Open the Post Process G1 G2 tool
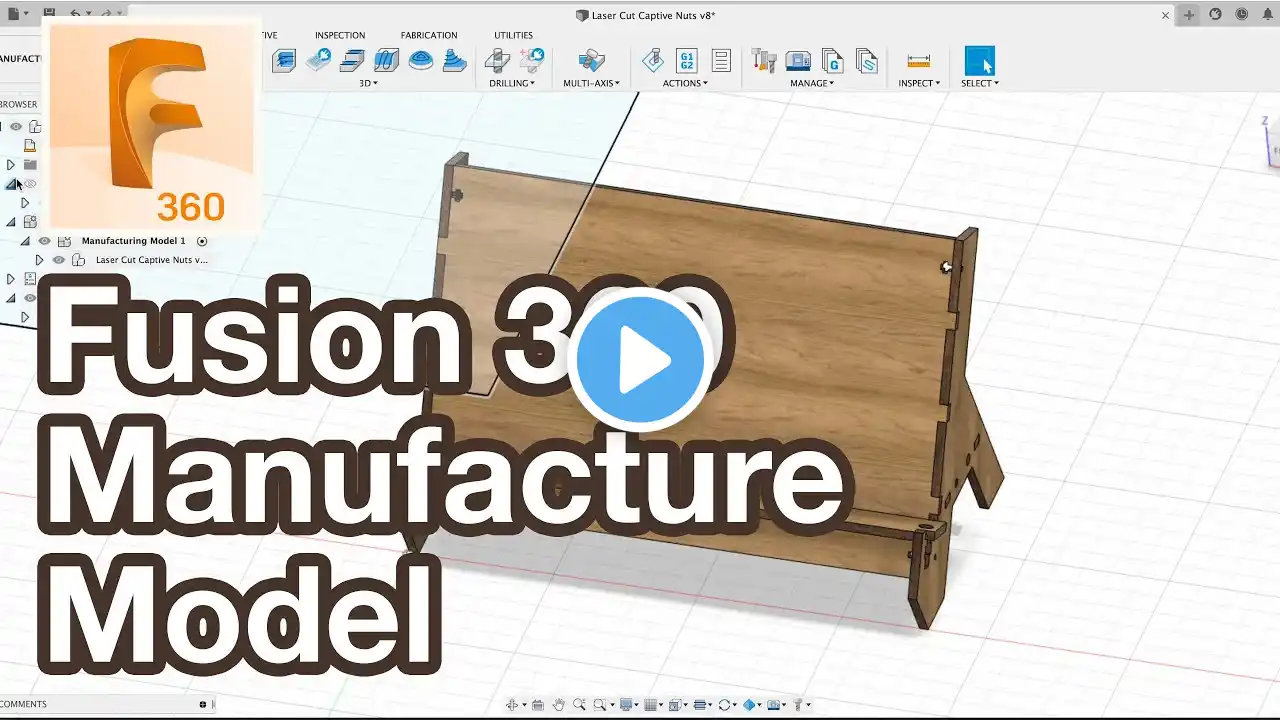Image resolution: width=1280 pixels, height=720 pixels. click(x=687, y=61)
